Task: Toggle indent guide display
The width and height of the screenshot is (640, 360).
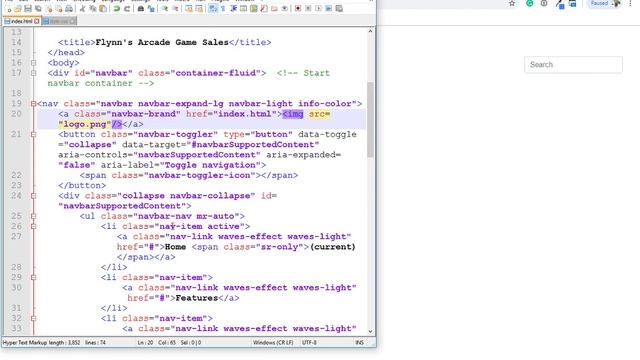Action: click(233, 9)
